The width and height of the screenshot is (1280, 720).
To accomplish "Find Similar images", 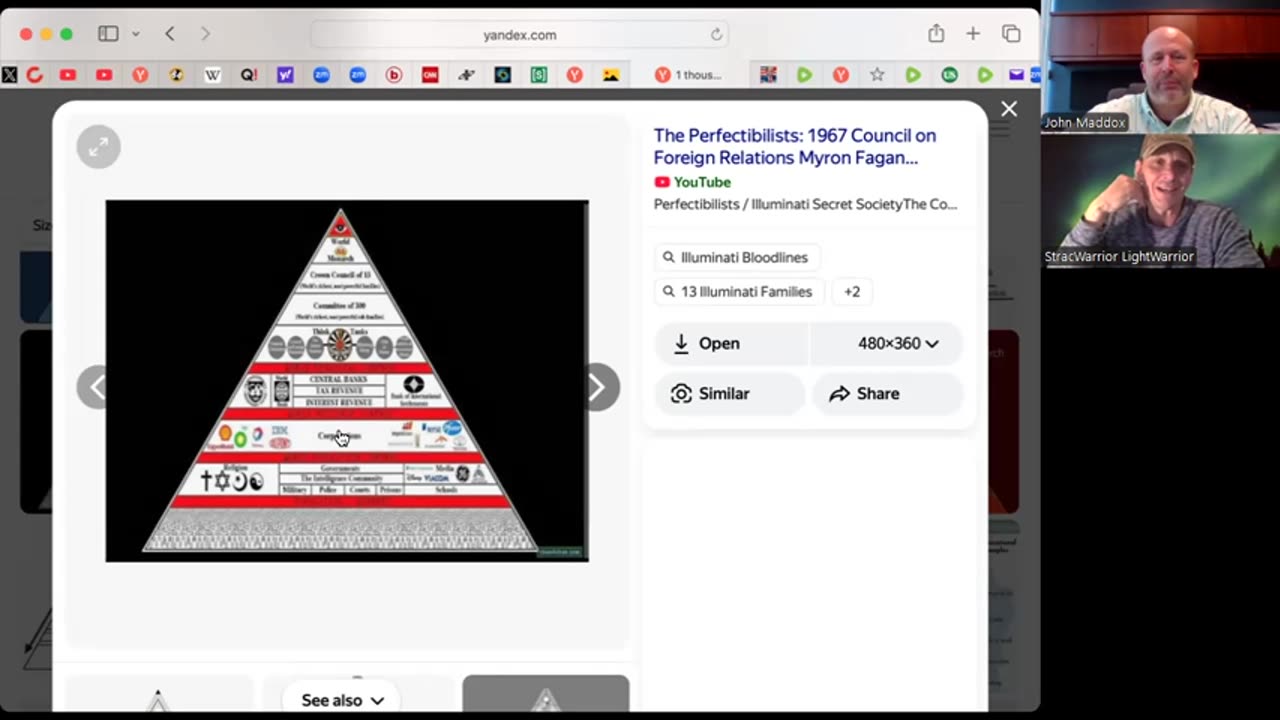I will pos(730,393).
